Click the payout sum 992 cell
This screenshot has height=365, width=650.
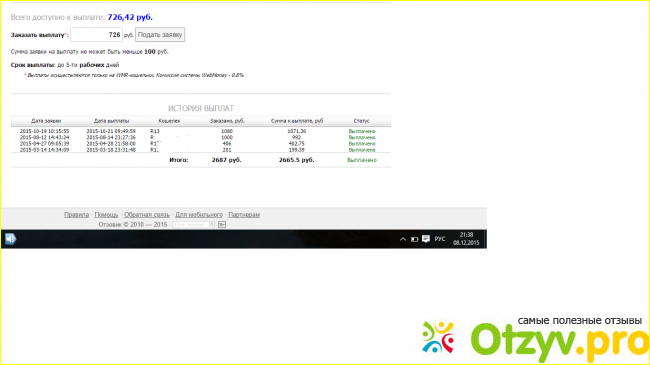[x=296, y=137]
